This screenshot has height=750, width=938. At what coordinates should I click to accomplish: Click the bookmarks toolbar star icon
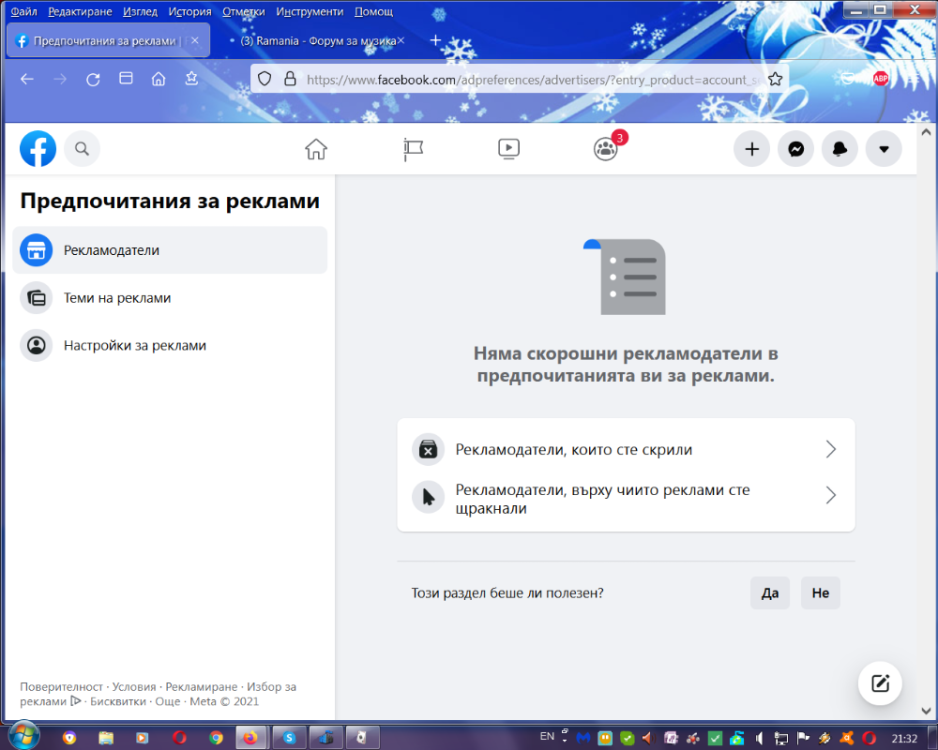click(191, 78)
